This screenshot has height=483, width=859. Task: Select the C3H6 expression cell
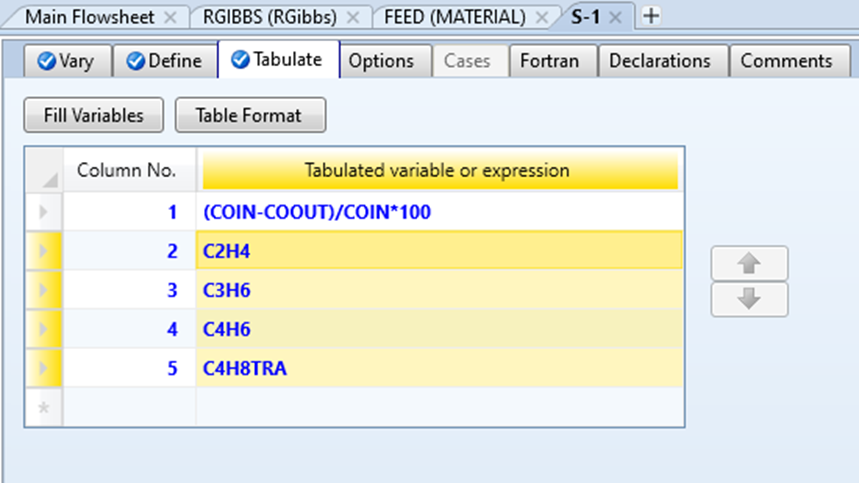click(440, 290)
